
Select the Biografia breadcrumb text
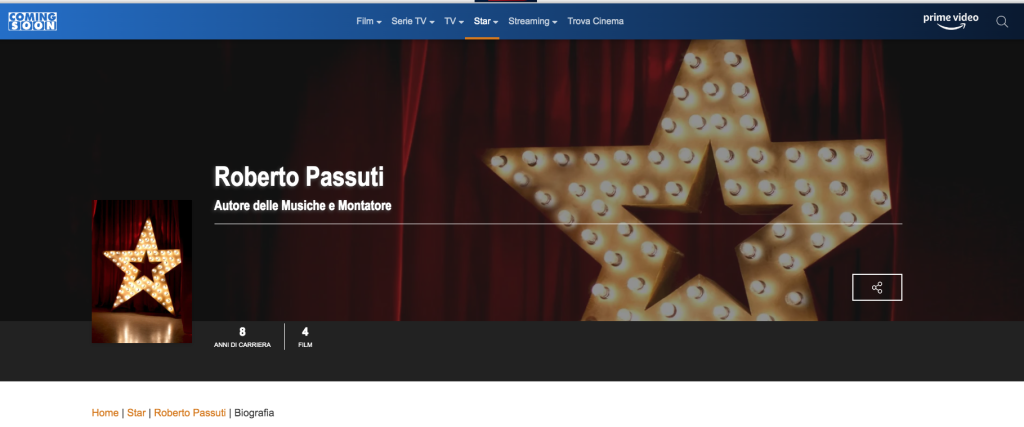[254, 413]
